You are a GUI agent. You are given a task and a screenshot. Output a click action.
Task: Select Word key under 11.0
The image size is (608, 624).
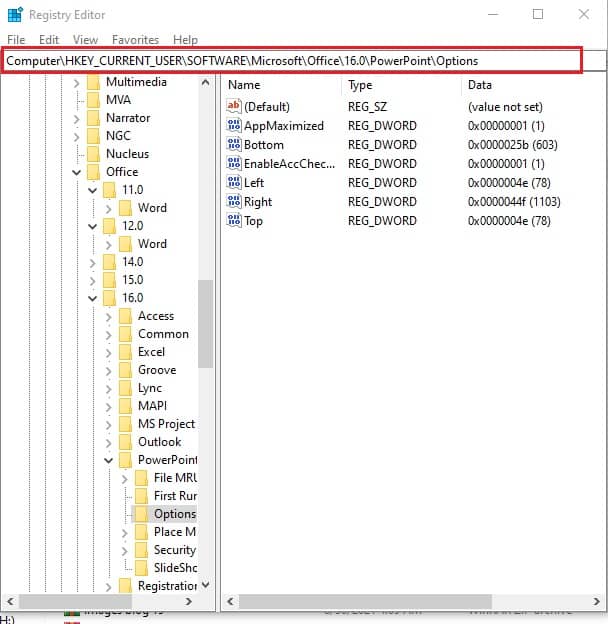coord(152,208)
